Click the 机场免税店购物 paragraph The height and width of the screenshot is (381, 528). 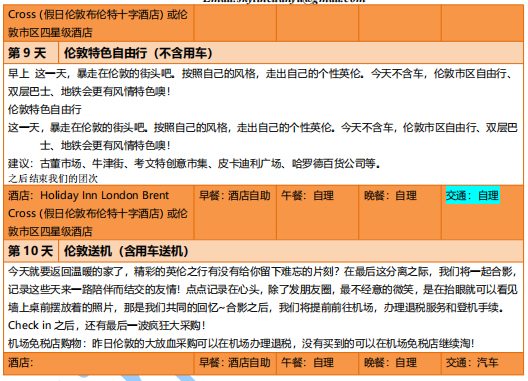click(241, 344)
